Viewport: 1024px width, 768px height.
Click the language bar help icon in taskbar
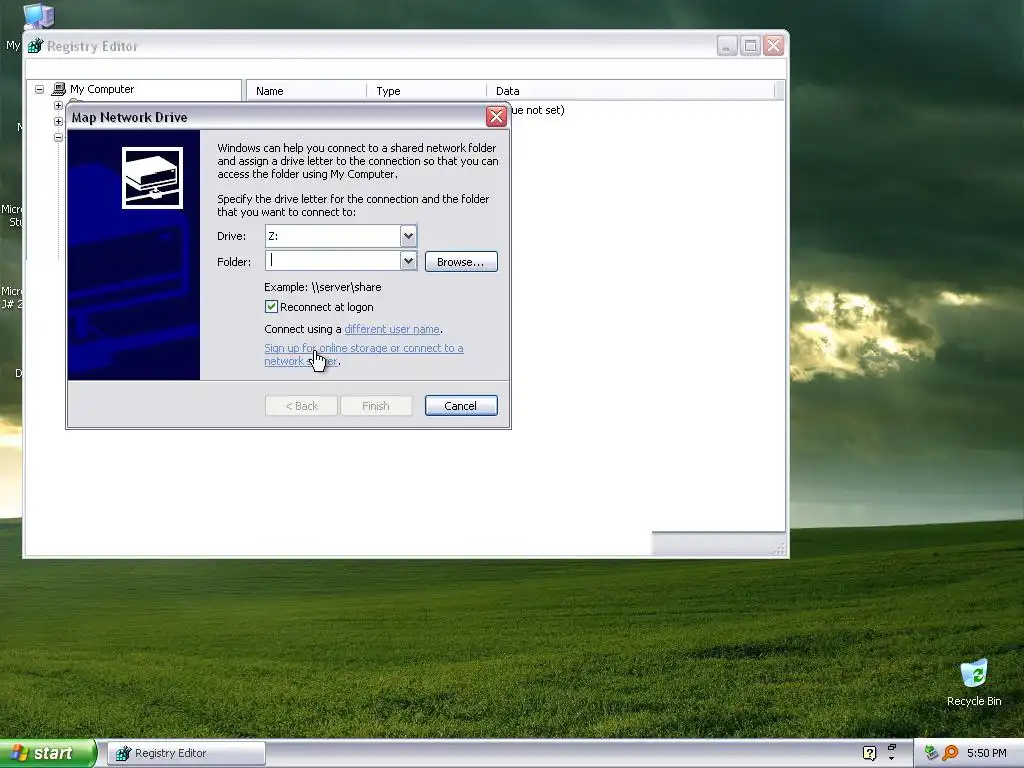point(869,753)
